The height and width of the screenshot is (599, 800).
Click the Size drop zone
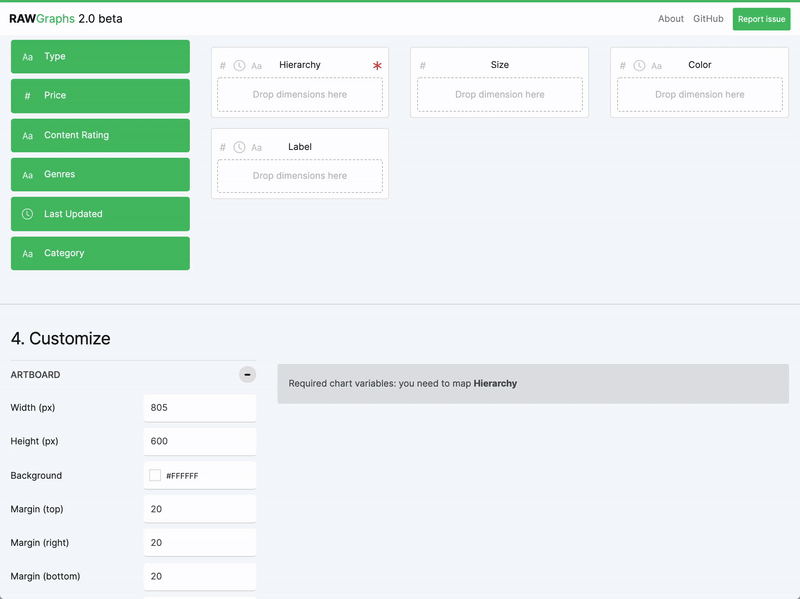tap(499, 94)
